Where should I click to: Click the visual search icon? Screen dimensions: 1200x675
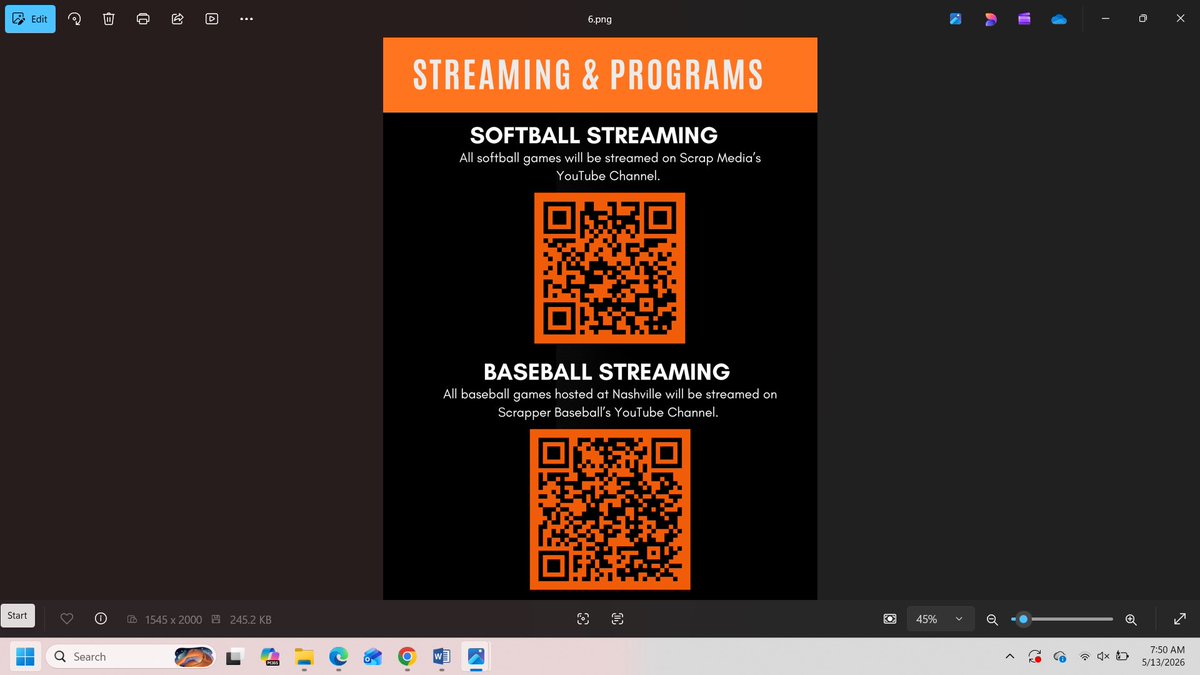click(x=583, y=619)
